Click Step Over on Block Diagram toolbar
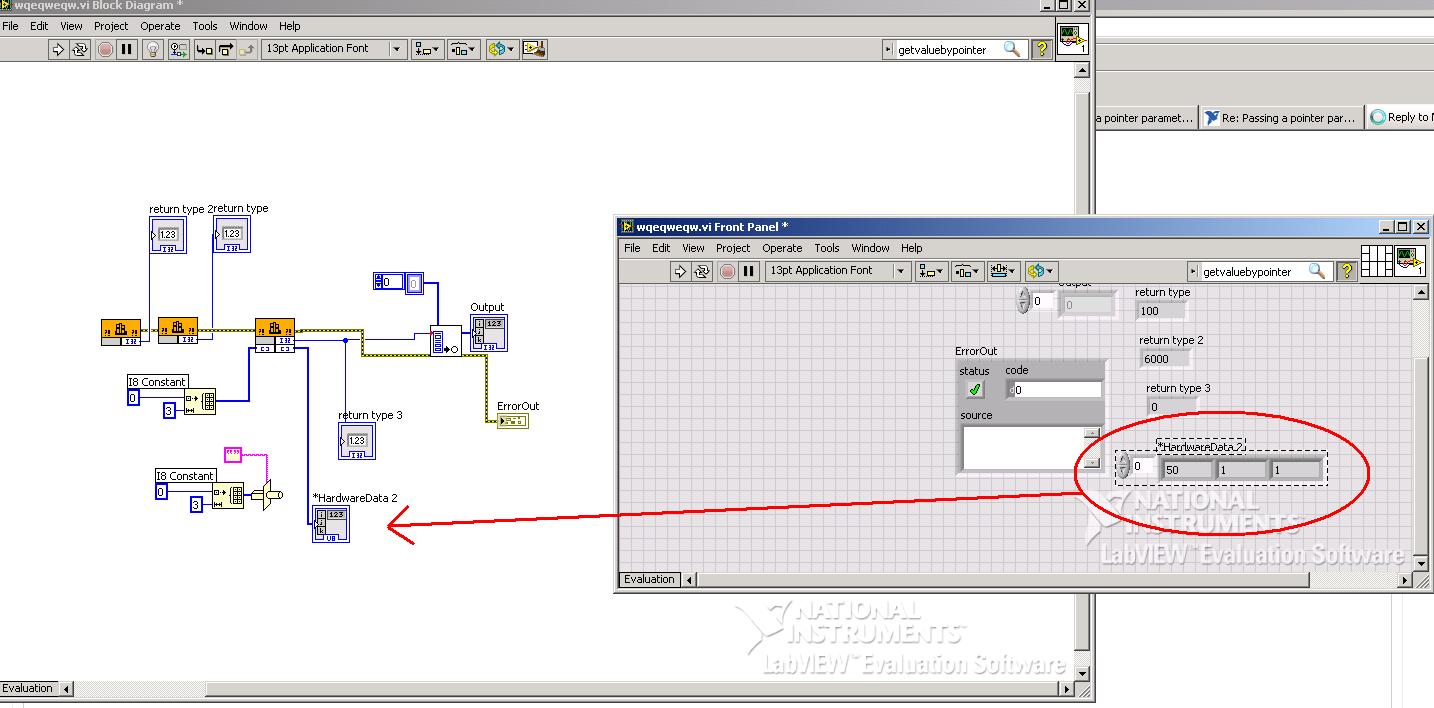This screenshot has width=1434, height=708. tap(225, 49)
